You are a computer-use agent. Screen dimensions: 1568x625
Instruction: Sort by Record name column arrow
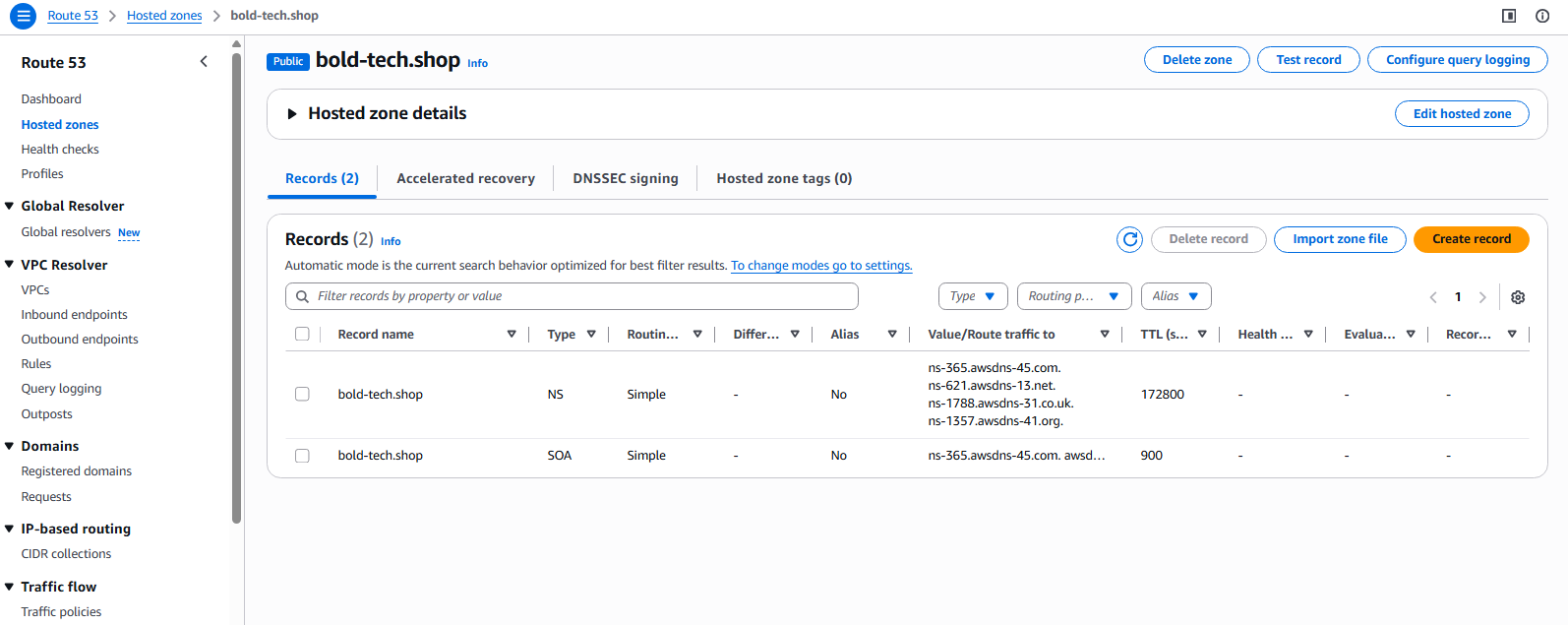click(x=512, y=335)
